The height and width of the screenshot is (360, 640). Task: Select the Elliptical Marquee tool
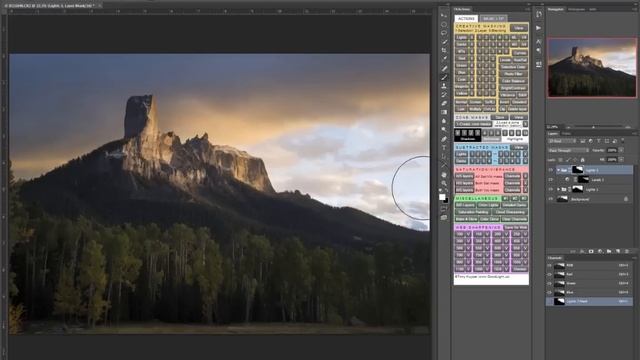coord(444,24)
